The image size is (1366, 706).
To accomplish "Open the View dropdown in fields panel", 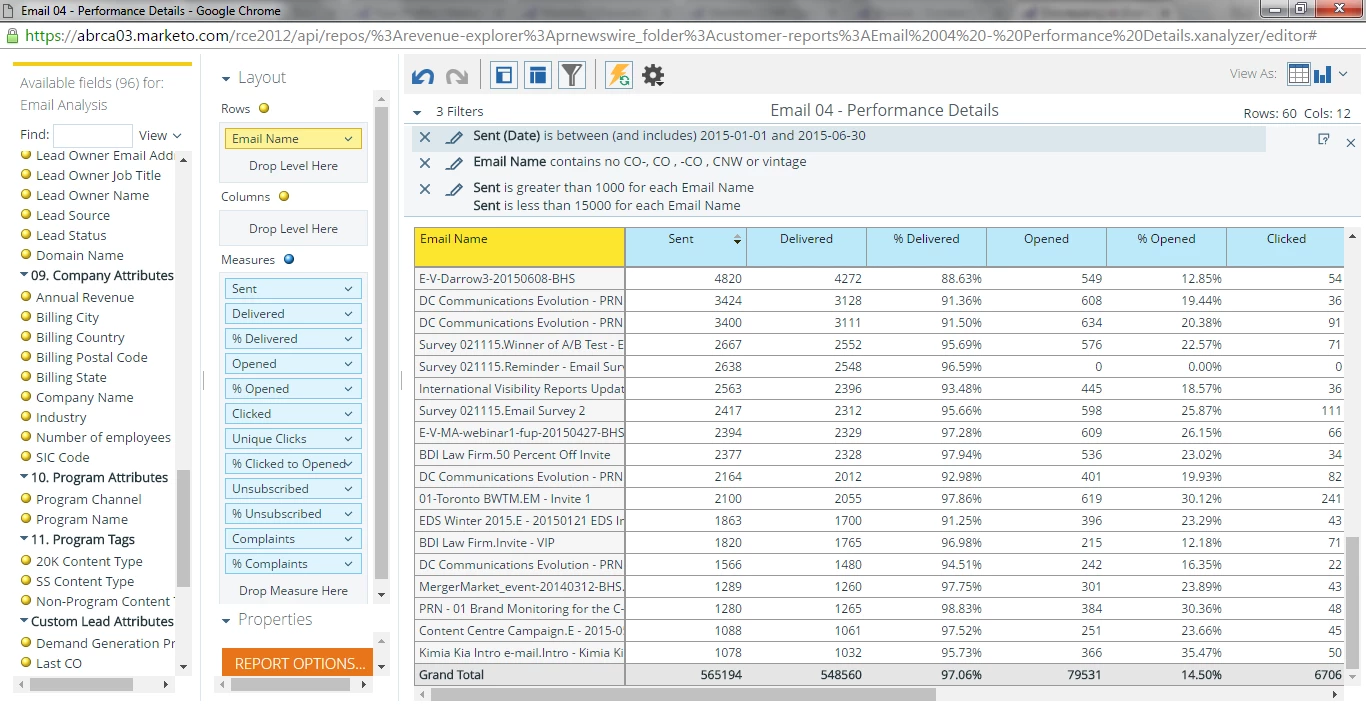I will 160,135.
